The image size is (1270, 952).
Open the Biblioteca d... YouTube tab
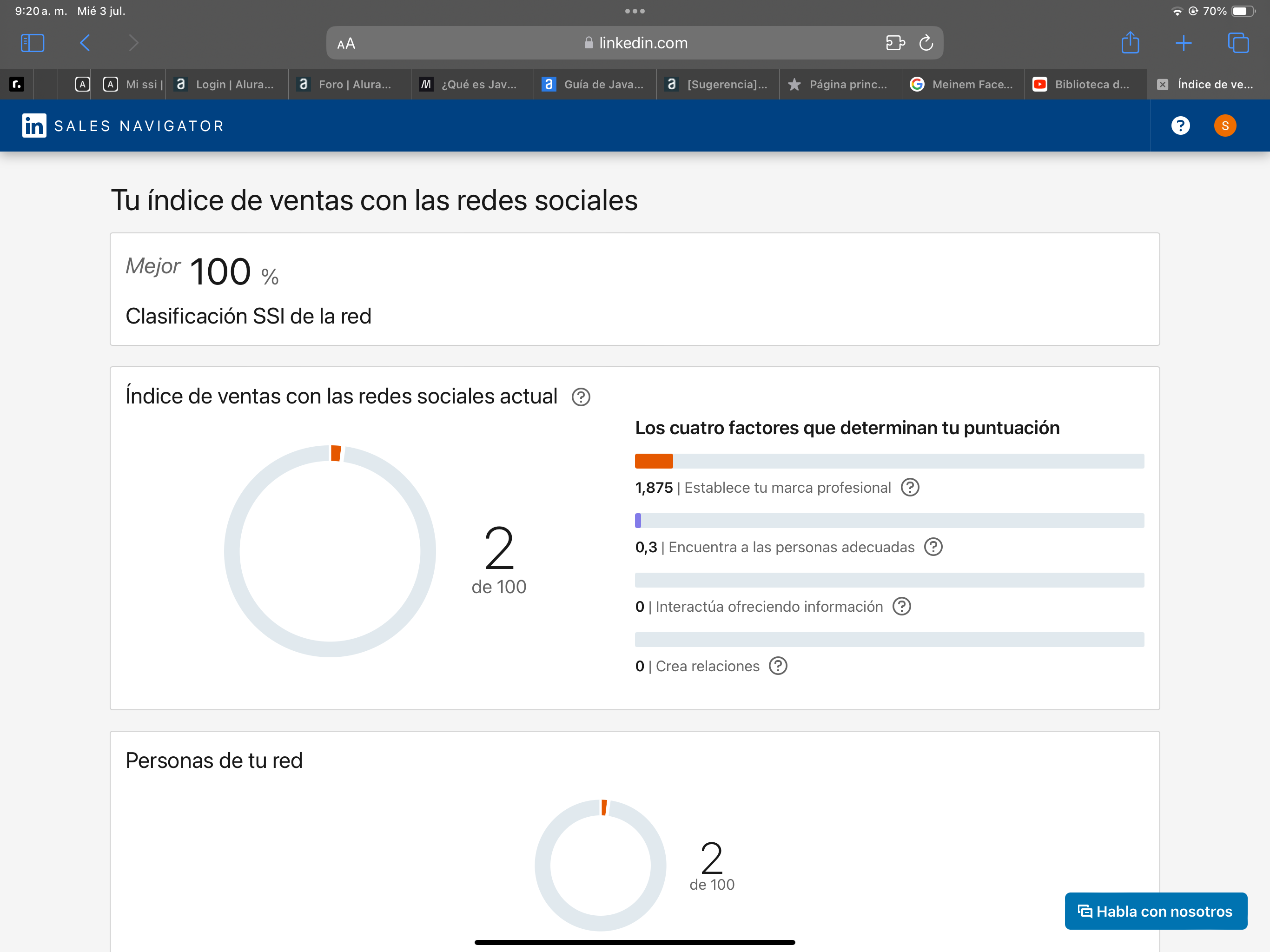1086,85
